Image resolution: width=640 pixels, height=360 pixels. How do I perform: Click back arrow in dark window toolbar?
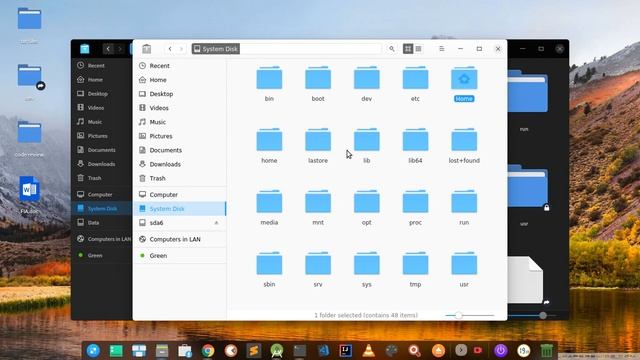coord(108,49)
